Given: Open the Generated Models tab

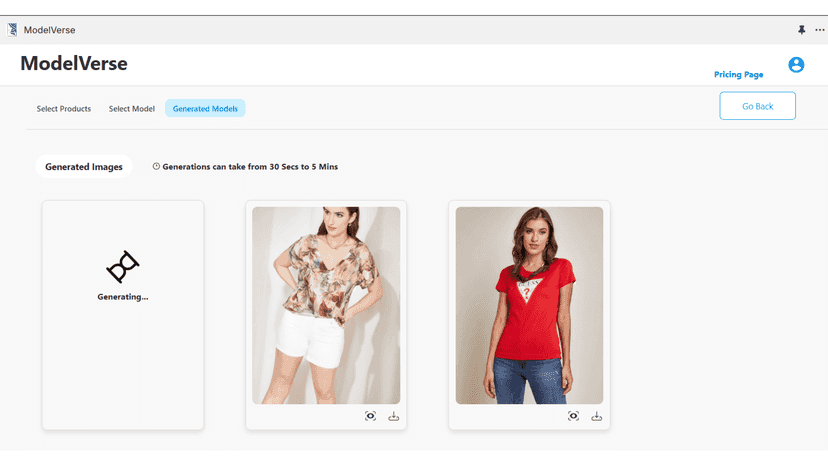Looking at the screenshot, I should (x=205, y=108).
